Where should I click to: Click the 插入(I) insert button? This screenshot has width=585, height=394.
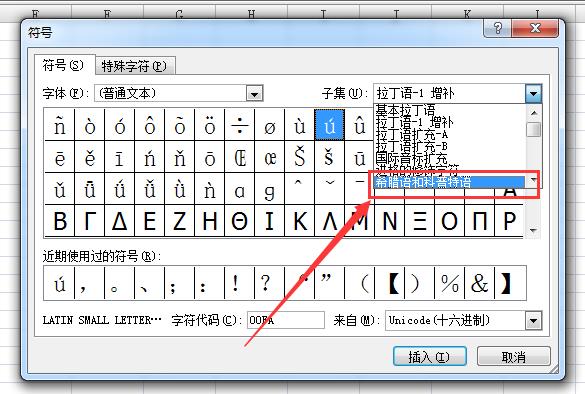pyautogui.click(x=430, y=356)
